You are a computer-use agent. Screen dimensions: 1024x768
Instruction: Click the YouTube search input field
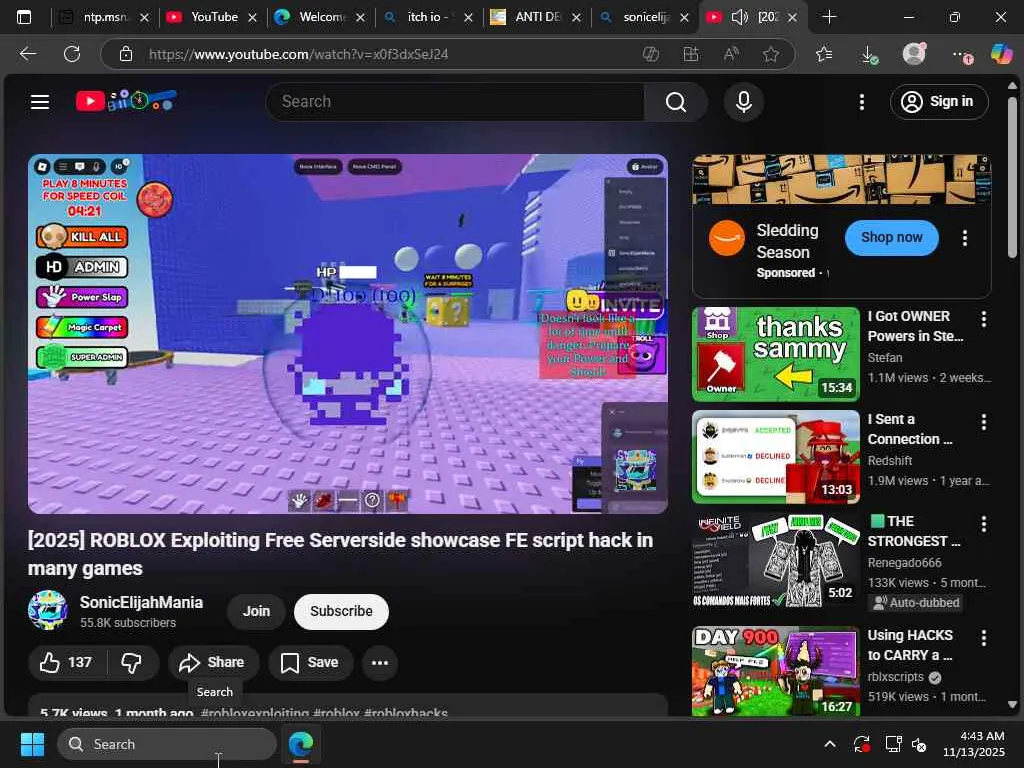[456, 102]
